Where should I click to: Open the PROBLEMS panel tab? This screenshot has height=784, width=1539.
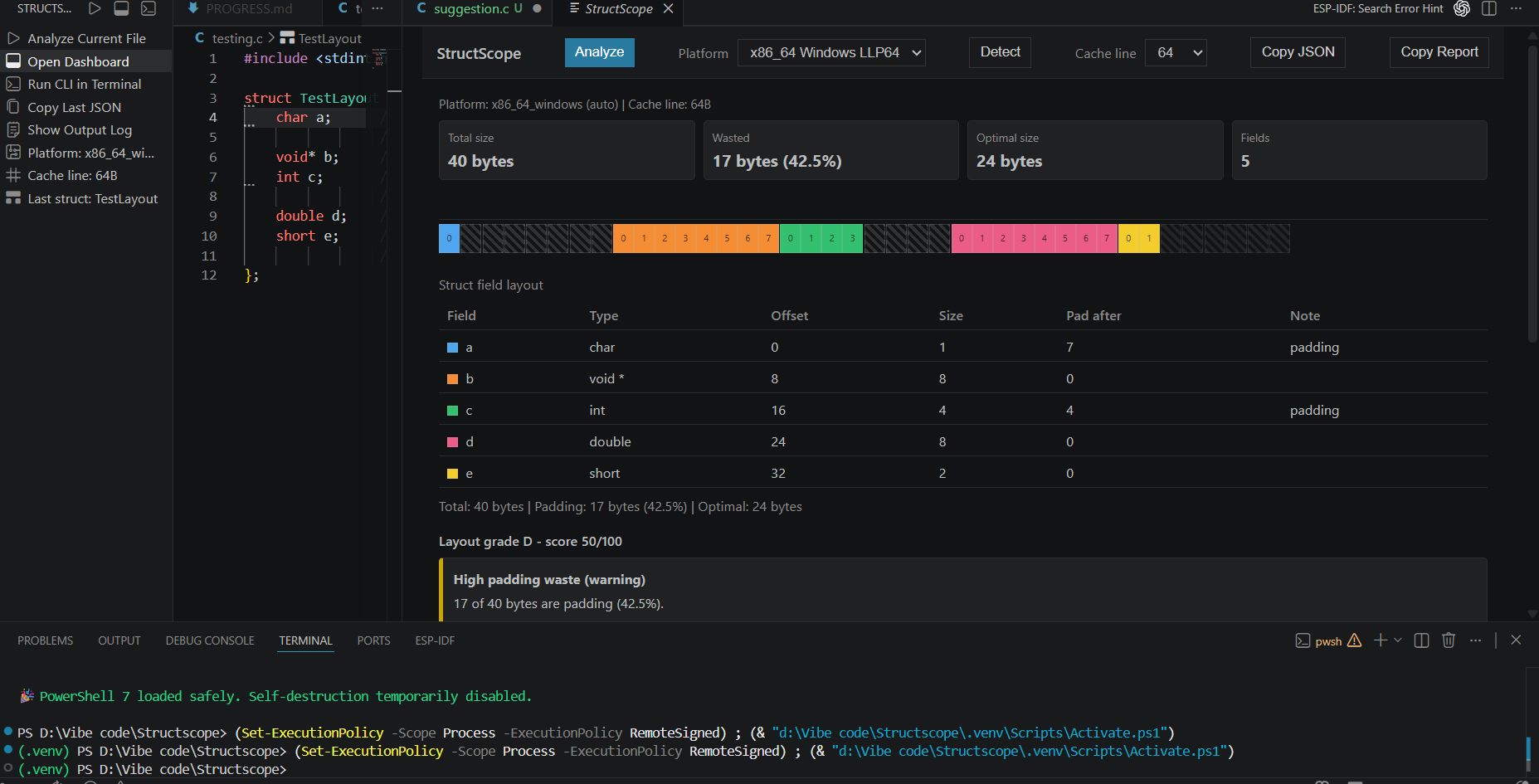pos(45,640)
